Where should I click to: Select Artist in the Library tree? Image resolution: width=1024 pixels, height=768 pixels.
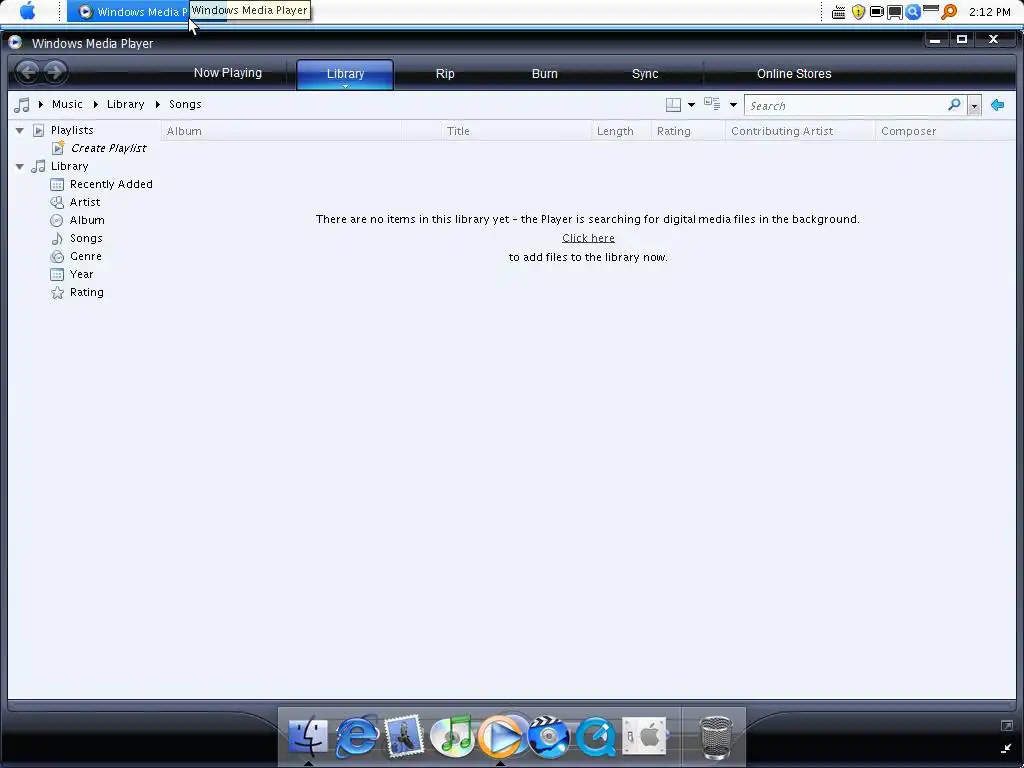pos(85,202)
